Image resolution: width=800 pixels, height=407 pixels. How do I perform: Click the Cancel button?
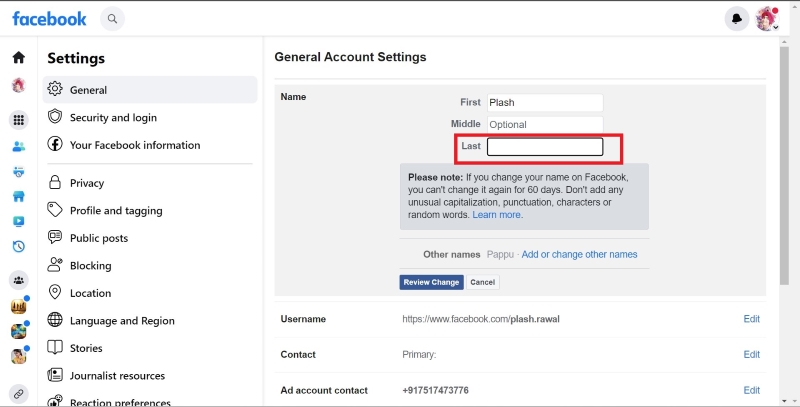(483, 282)
